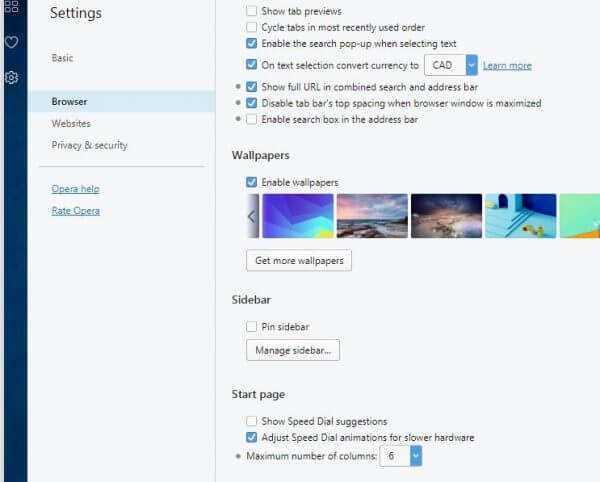Viewport: 600px width, 482px height.
Task: Switch to the Websites settings section
Action: pyautogui.click(x=71, y=124)
